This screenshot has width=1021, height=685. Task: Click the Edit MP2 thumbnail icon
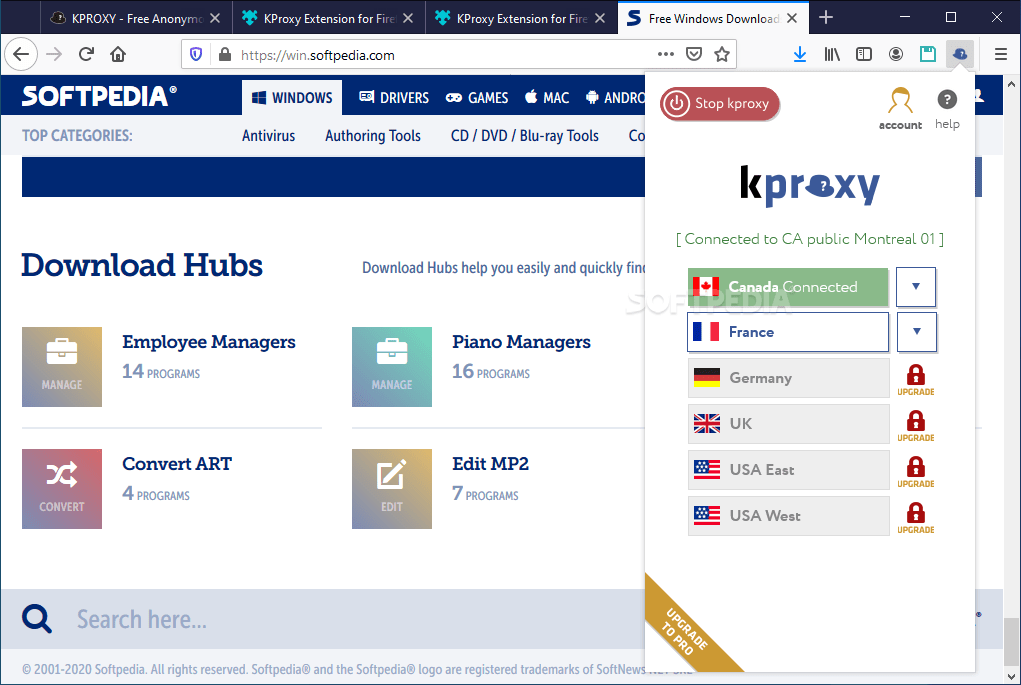pyautogui.click(x=392, y=488)
